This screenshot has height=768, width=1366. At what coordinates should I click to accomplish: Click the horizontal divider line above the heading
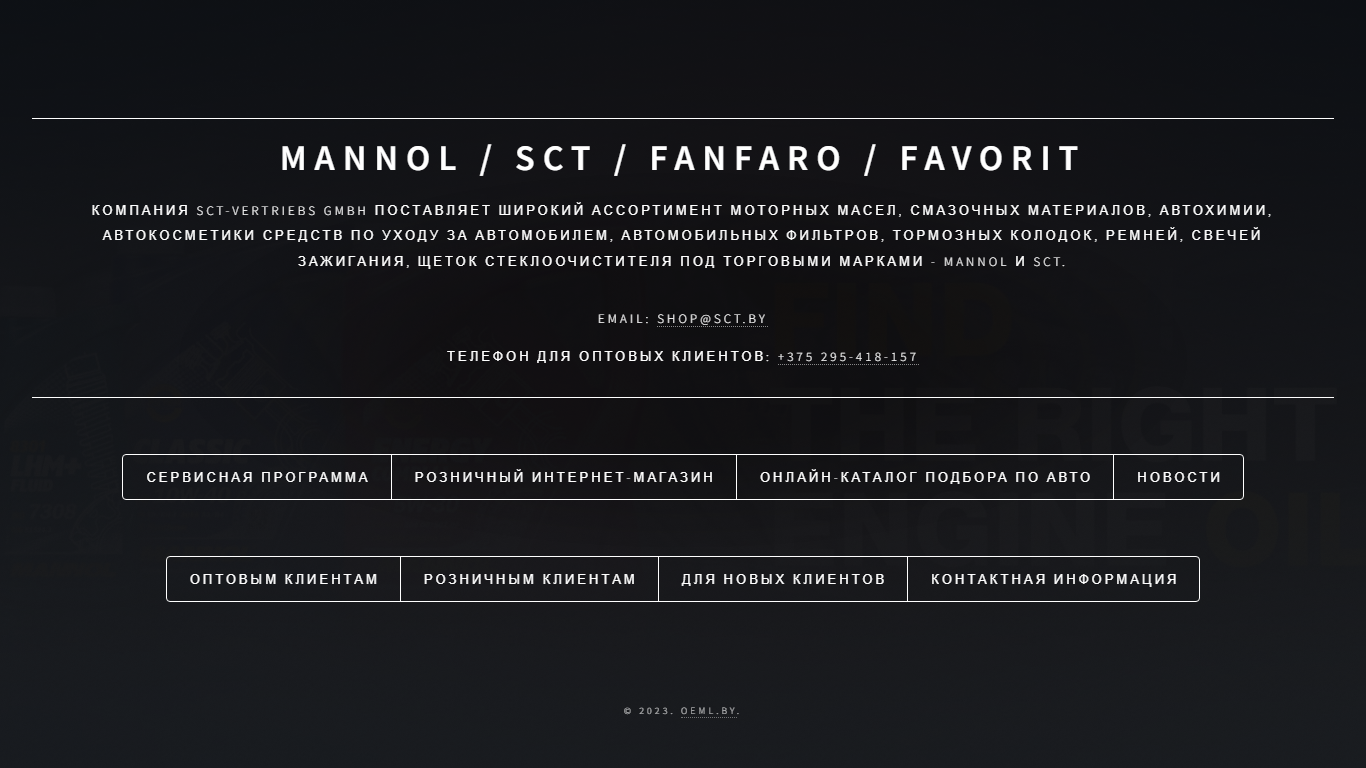click(683, 118)
